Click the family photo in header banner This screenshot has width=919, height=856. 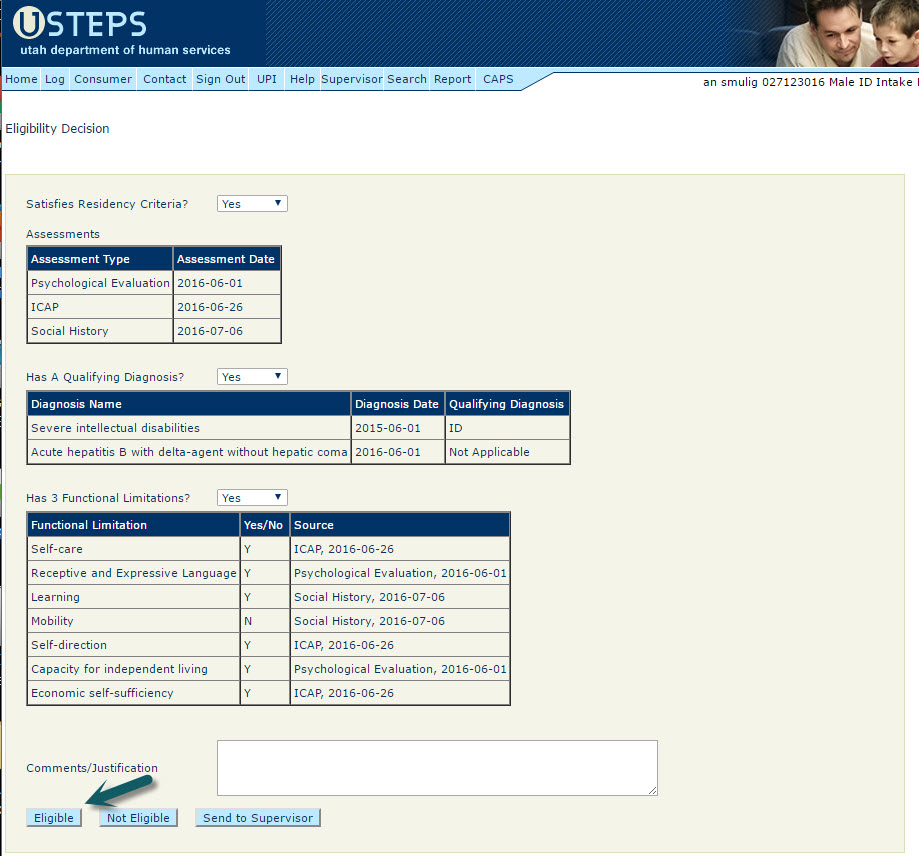(845, 34)
